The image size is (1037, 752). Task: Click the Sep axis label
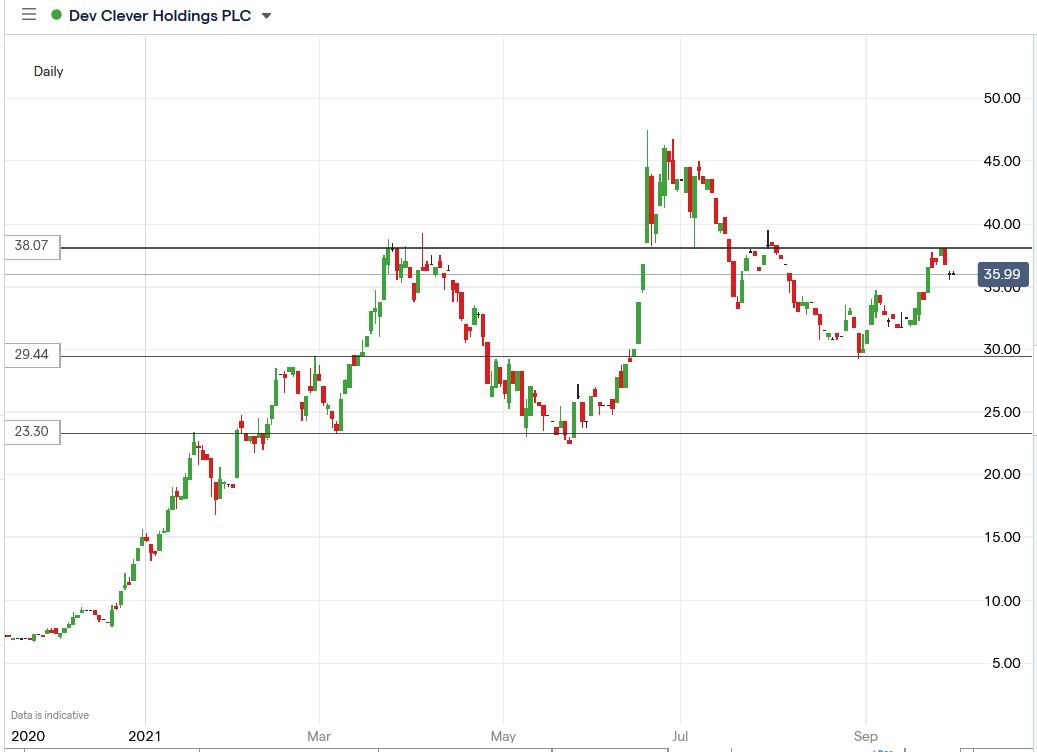pos(866,736)
